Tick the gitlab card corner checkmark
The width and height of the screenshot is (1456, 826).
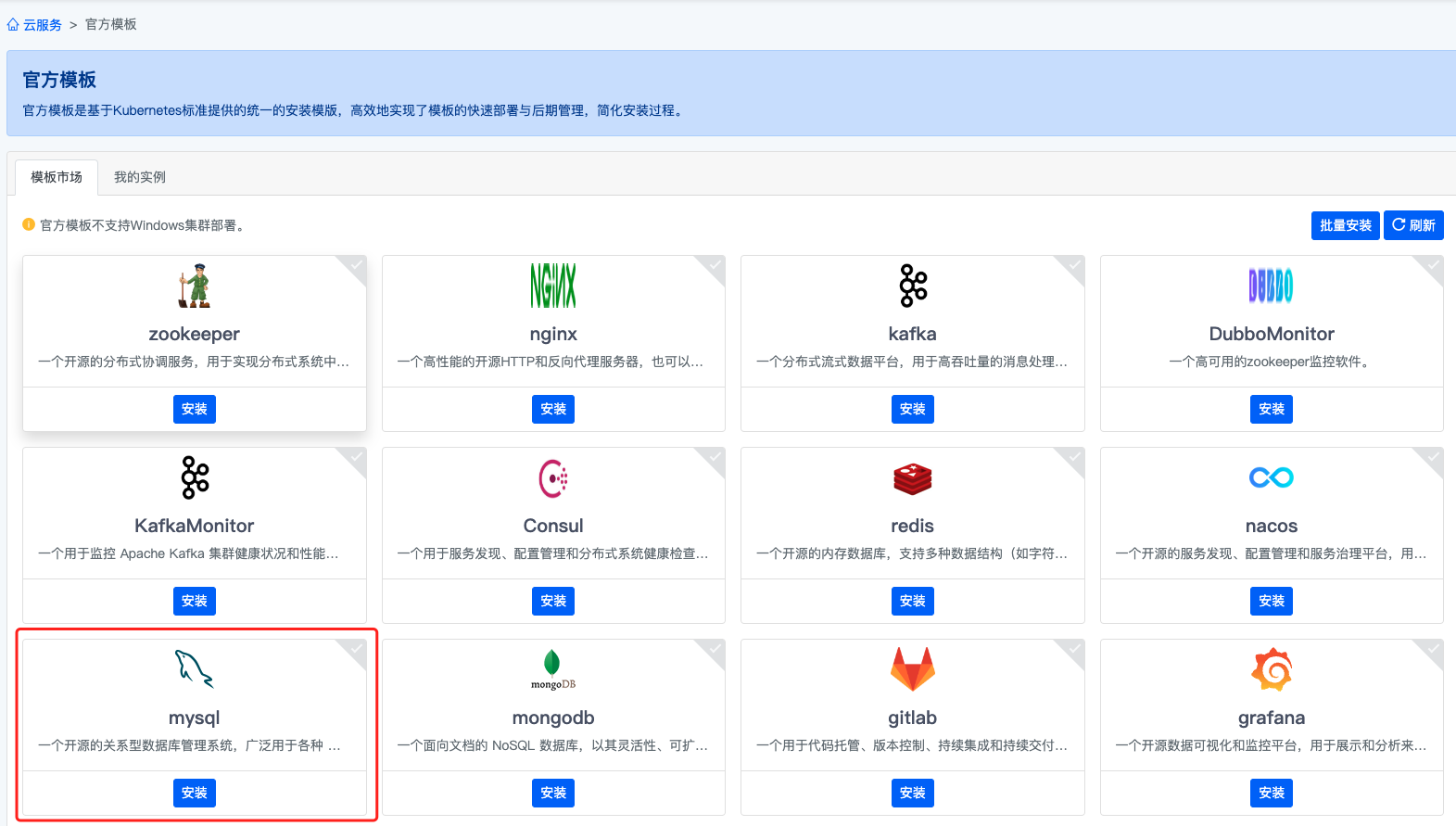click(x=1075, y=649)
